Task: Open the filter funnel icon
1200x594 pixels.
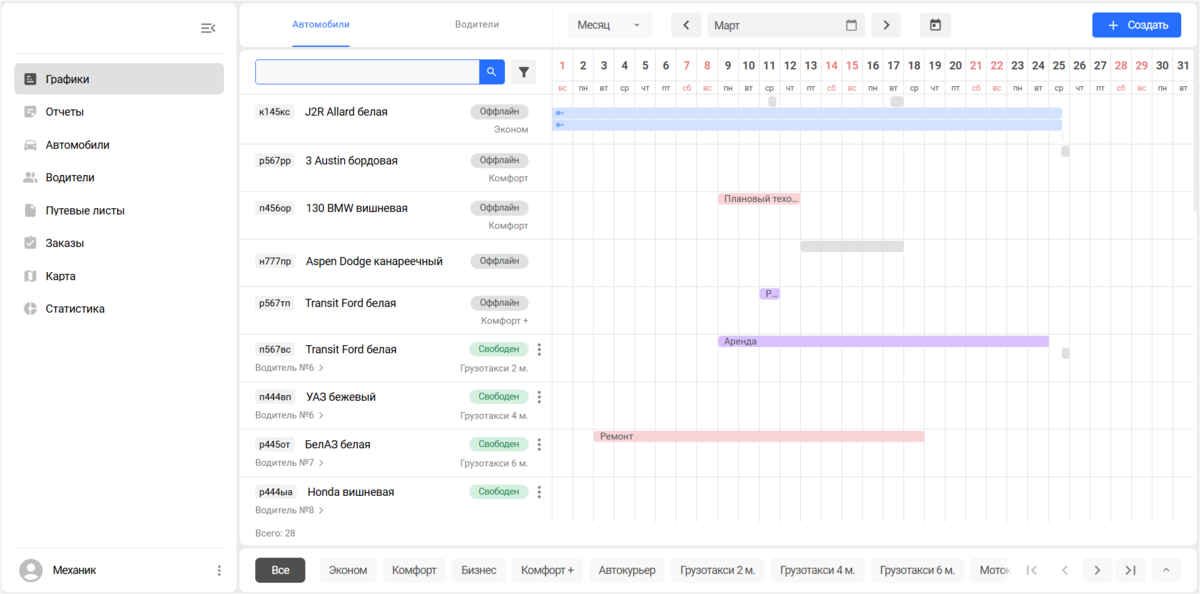Action: pos(523,72)
